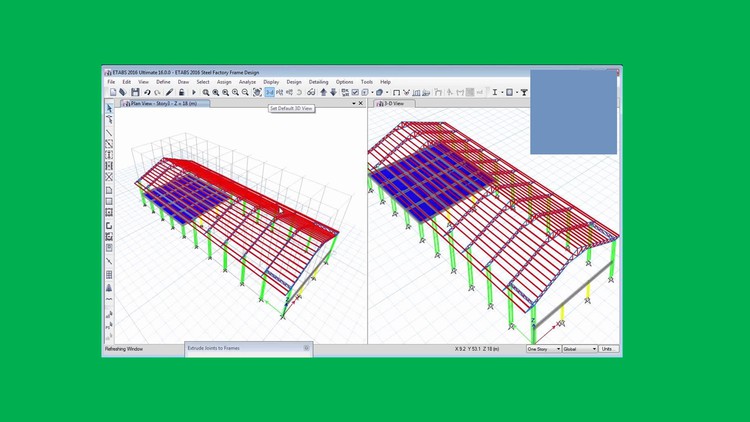Switch to the 3-D View tab

coord(394,103)
